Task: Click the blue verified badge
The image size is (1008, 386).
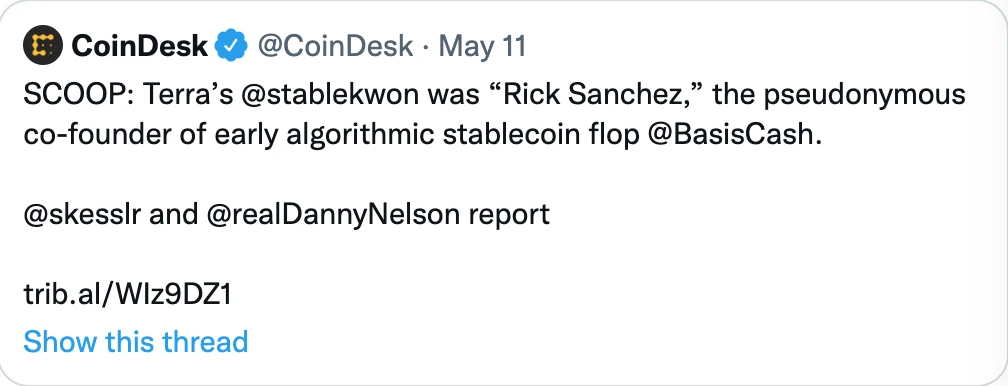Action: (x=231, y=46)
